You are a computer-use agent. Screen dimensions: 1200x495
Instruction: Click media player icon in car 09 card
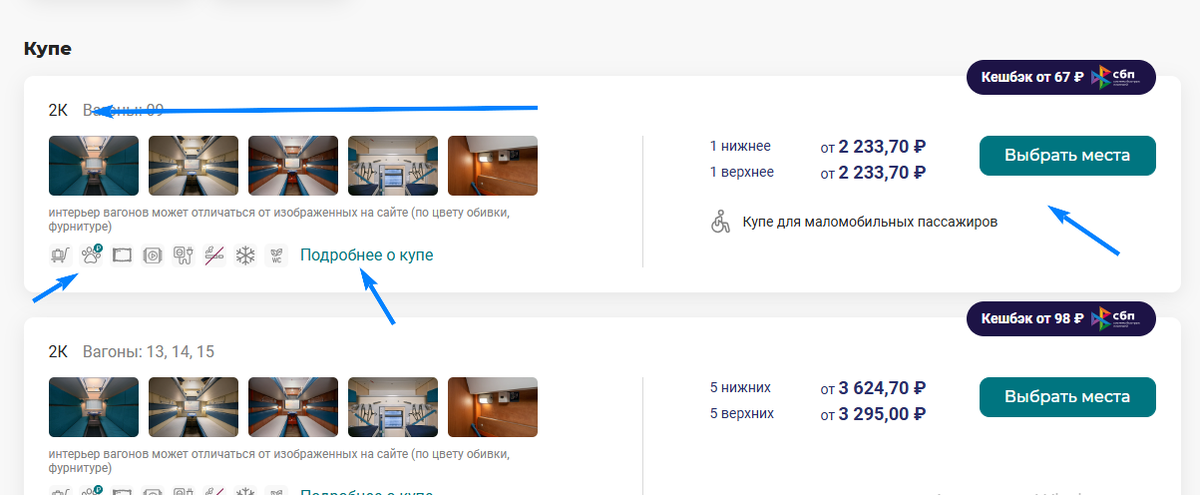(153, 255)
